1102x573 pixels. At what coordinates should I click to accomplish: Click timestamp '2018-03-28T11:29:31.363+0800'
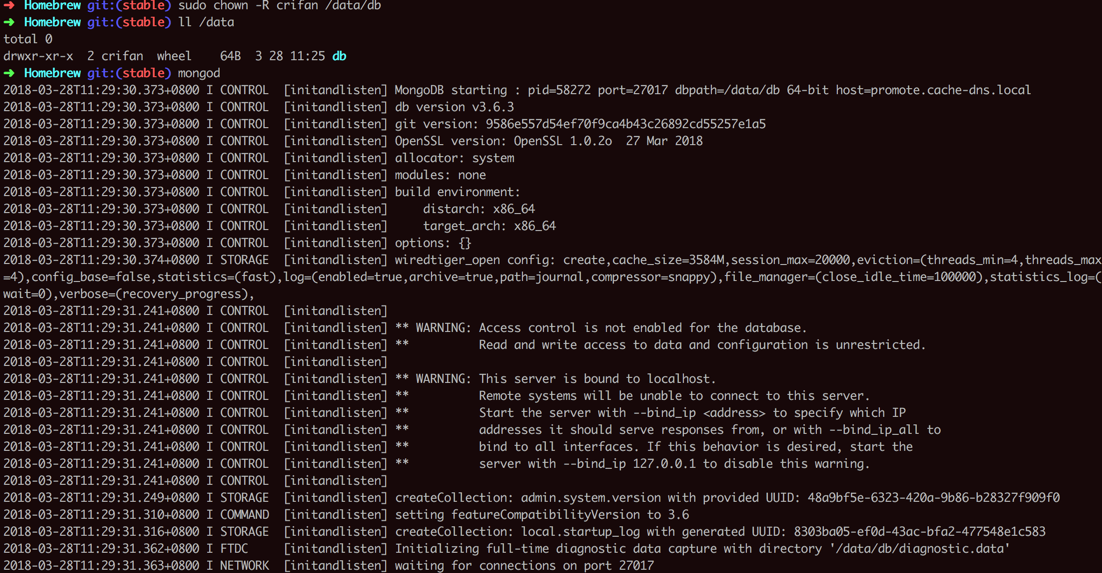101,565
